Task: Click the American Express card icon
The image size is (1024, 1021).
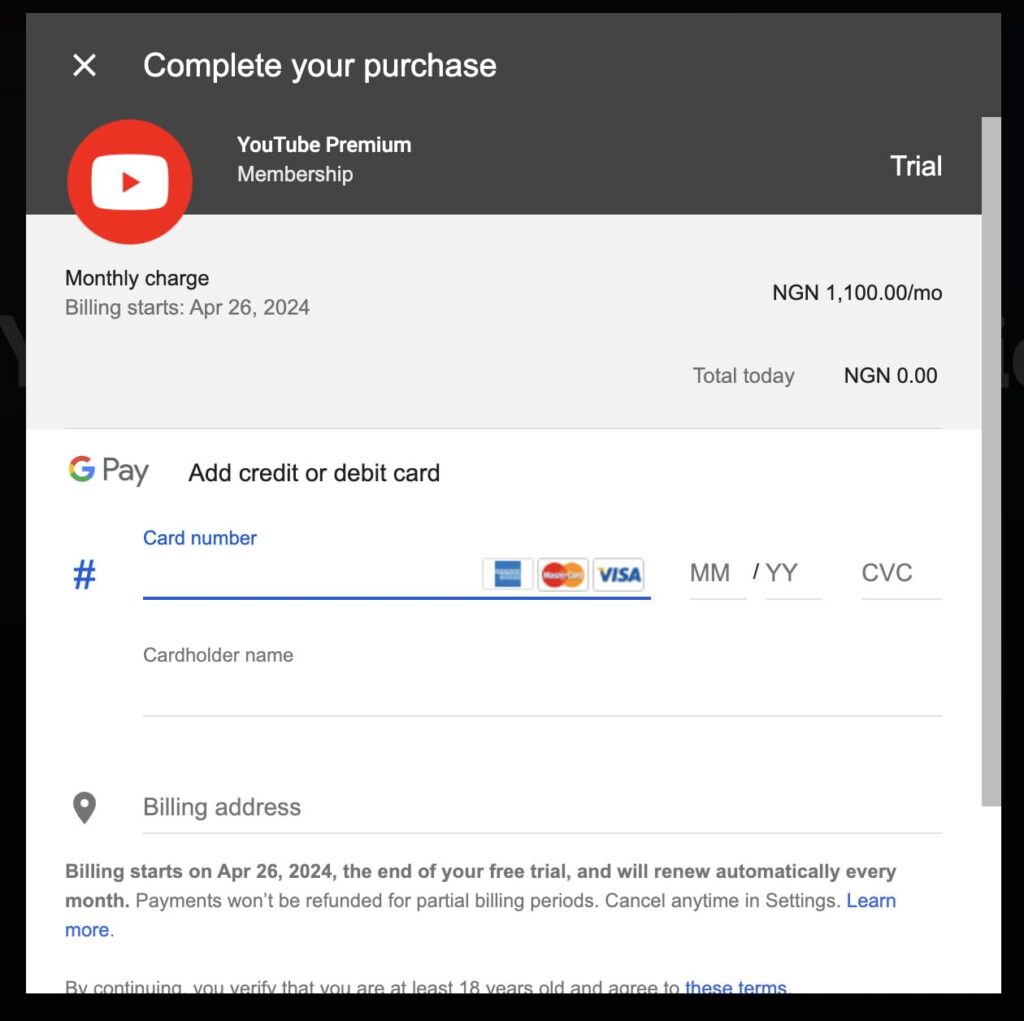Action: click(x=507, y=574)
